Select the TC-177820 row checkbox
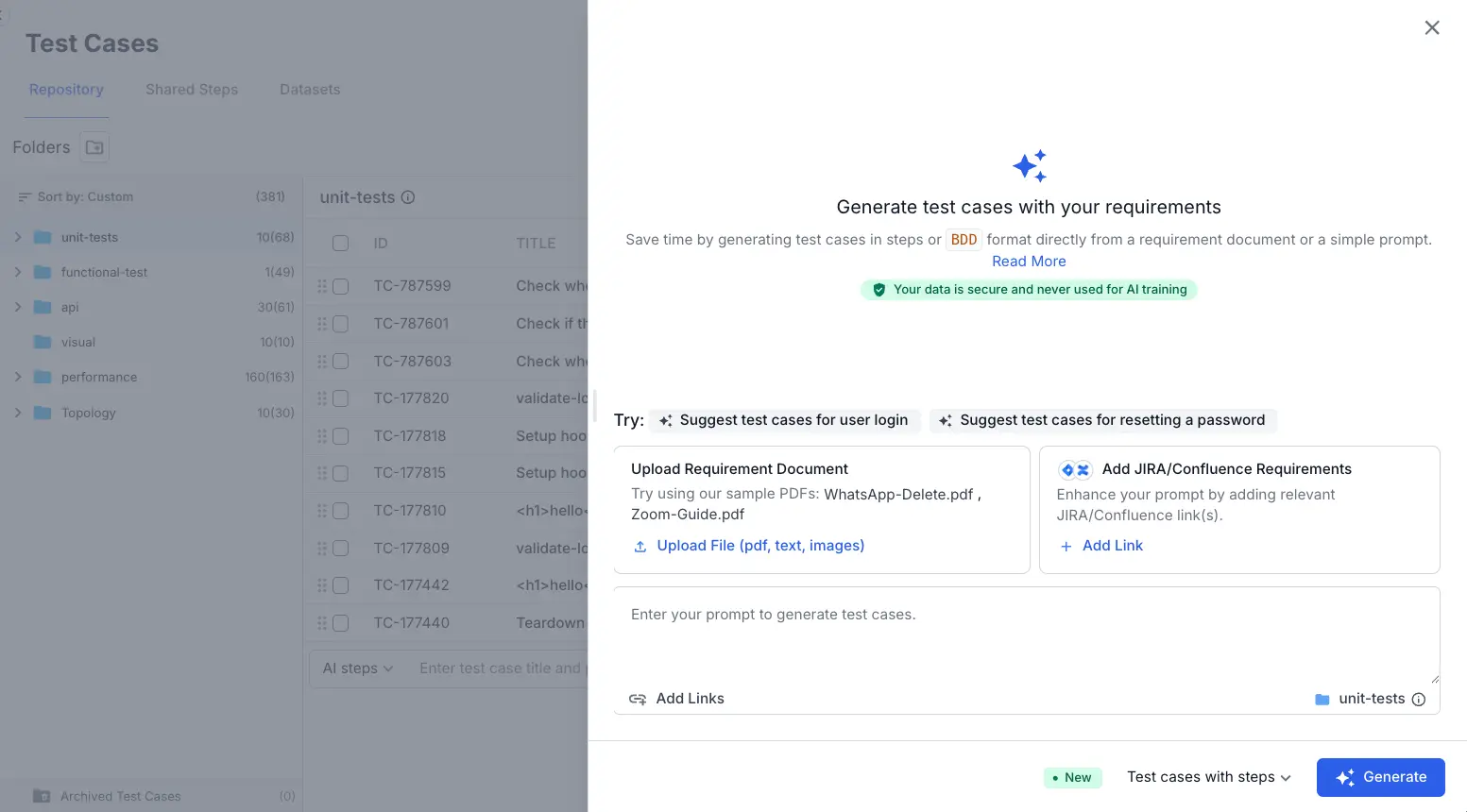Image resolution: width=1467 pixels, height=812 pixels. tap(341, 398)
